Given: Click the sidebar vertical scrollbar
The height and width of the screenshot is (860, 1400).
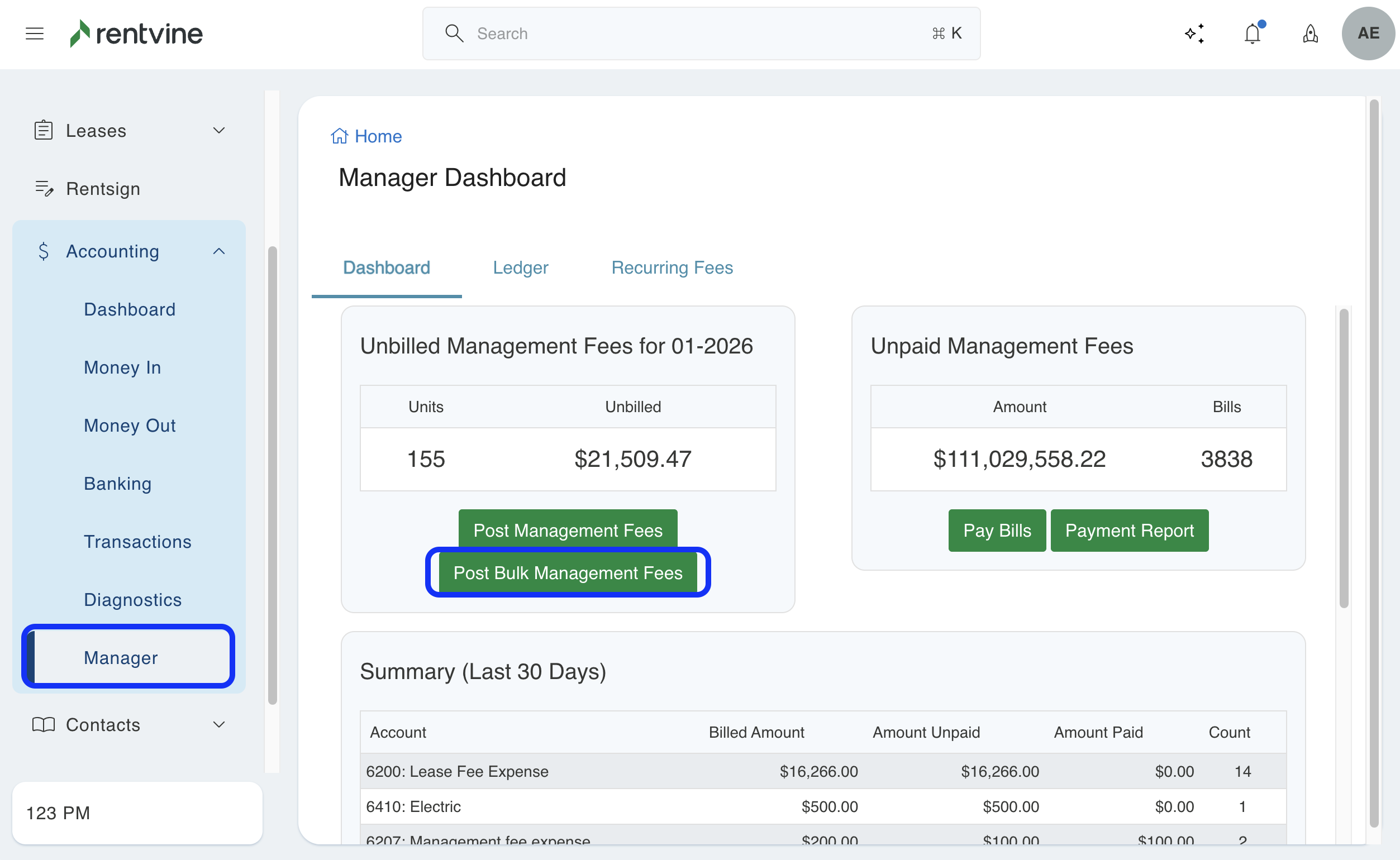Looking at the screenshot, I should 273,475.
